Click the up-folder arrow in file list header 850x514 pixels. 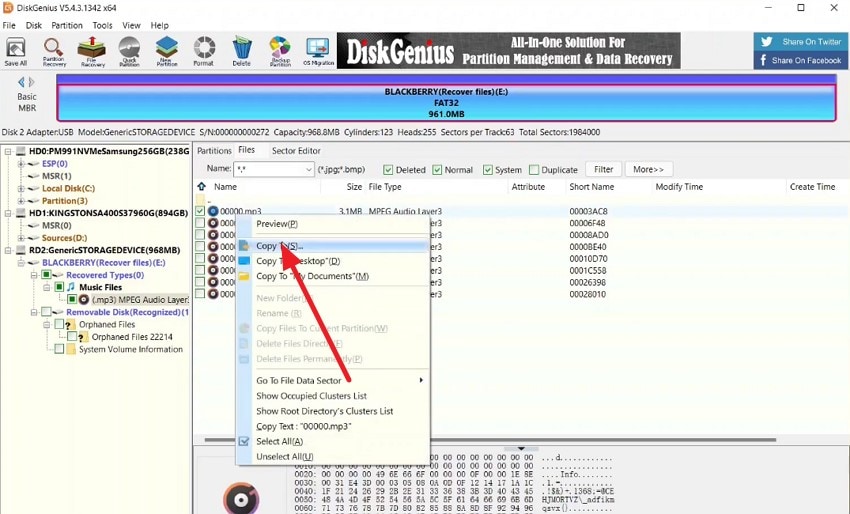coord(202,186)
